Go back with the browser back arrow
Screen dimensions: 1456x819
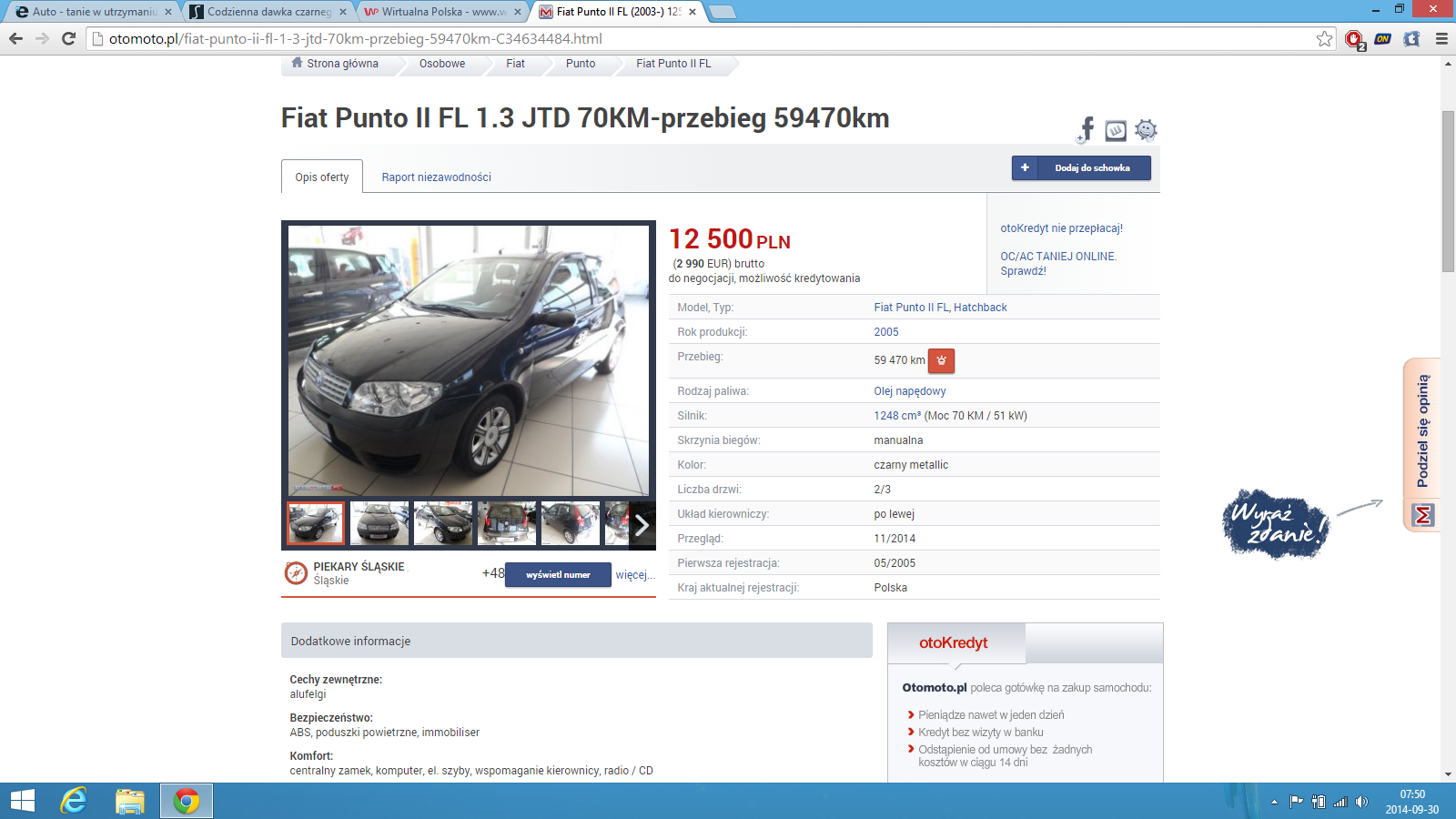[15, 38]
